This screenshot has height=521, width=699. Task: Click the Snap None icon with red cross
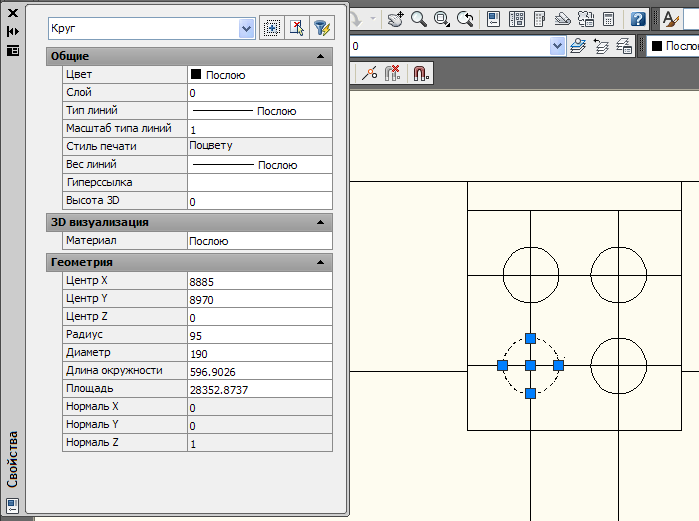pos(392,73)
